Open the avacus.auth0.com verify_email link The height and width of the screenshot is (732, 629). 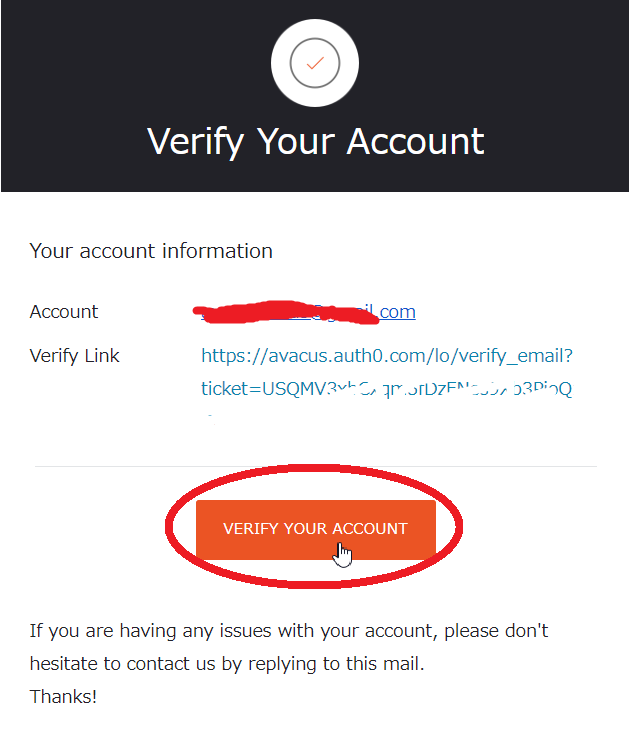click(x=387, y=355)
